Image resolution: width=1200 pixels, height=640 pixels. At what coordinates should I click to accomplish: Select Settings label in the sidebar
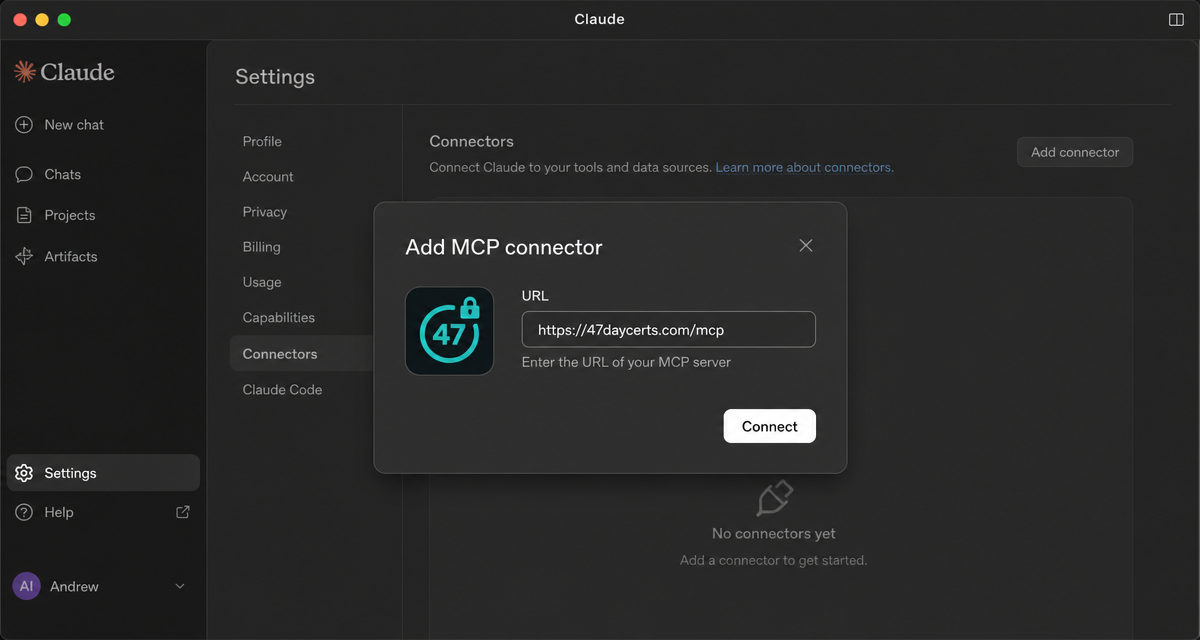pos(70,473)
